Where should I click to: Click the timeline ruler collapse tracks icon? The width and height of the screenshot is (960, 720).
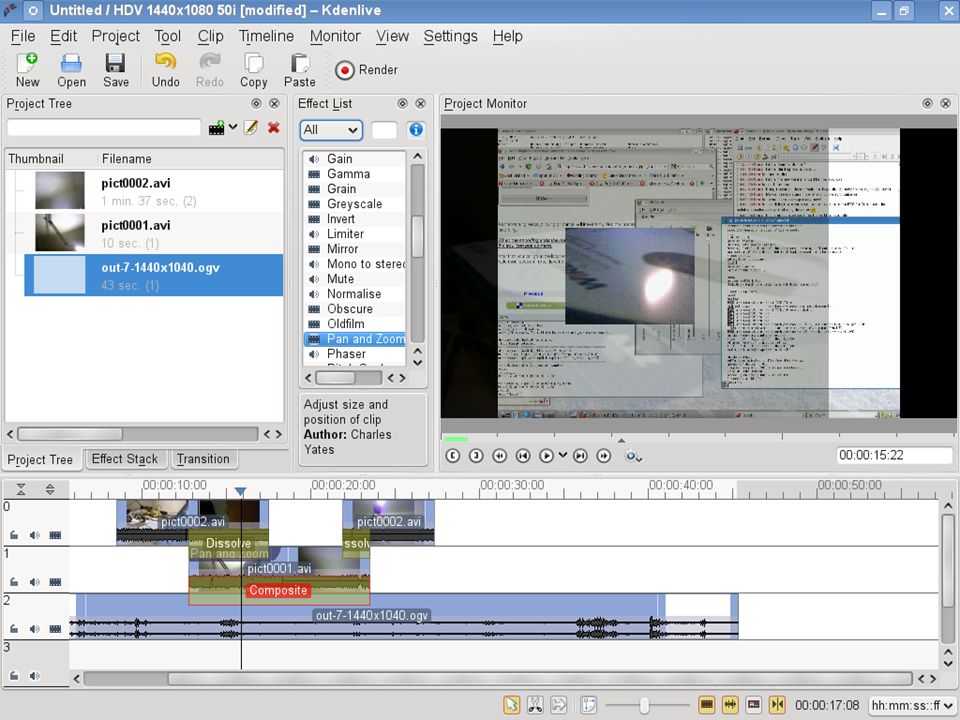21,489
